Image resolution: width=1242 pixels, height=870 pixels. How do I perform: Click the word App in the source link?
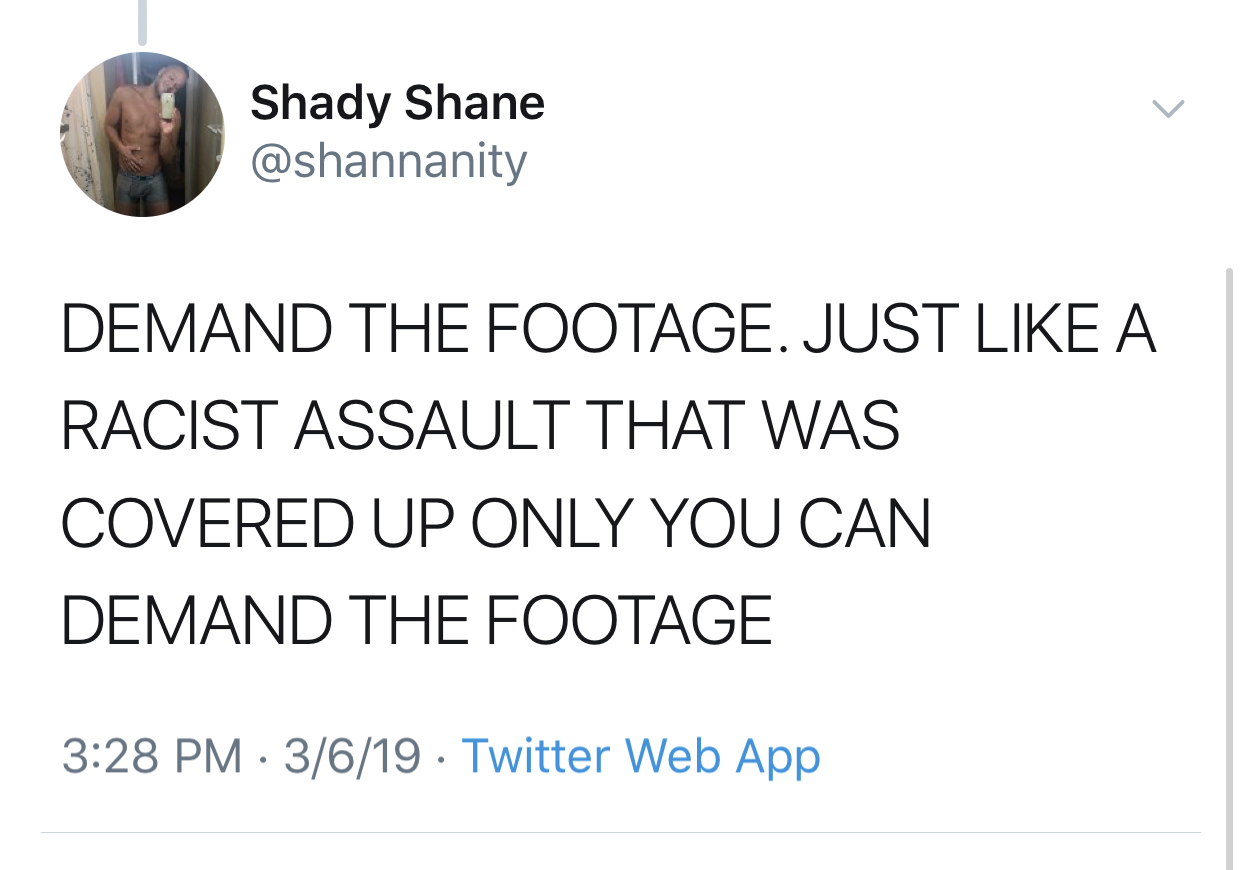(778, 758)
